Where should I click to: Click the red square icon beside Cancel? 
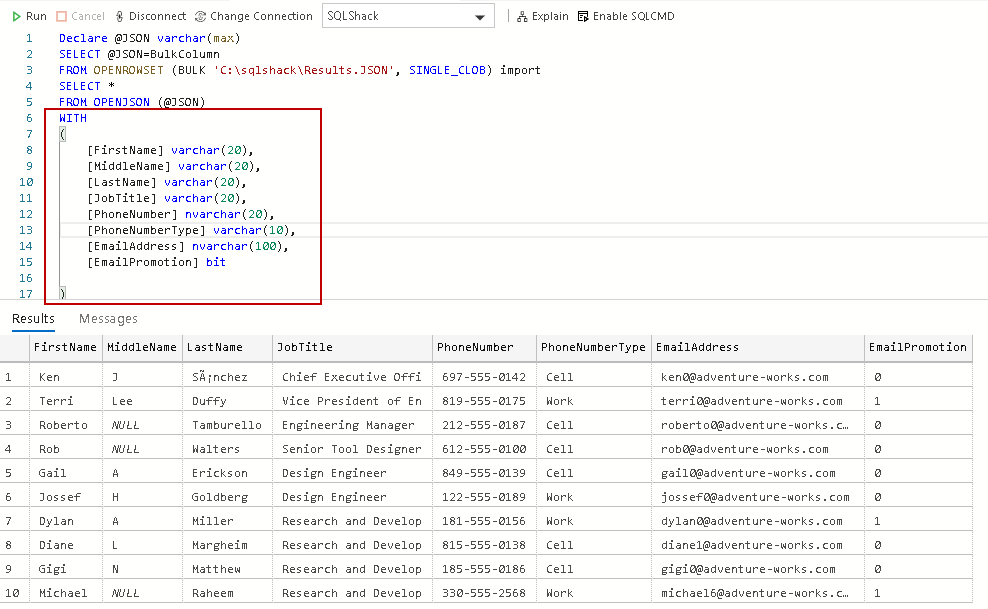pos(64,15)
